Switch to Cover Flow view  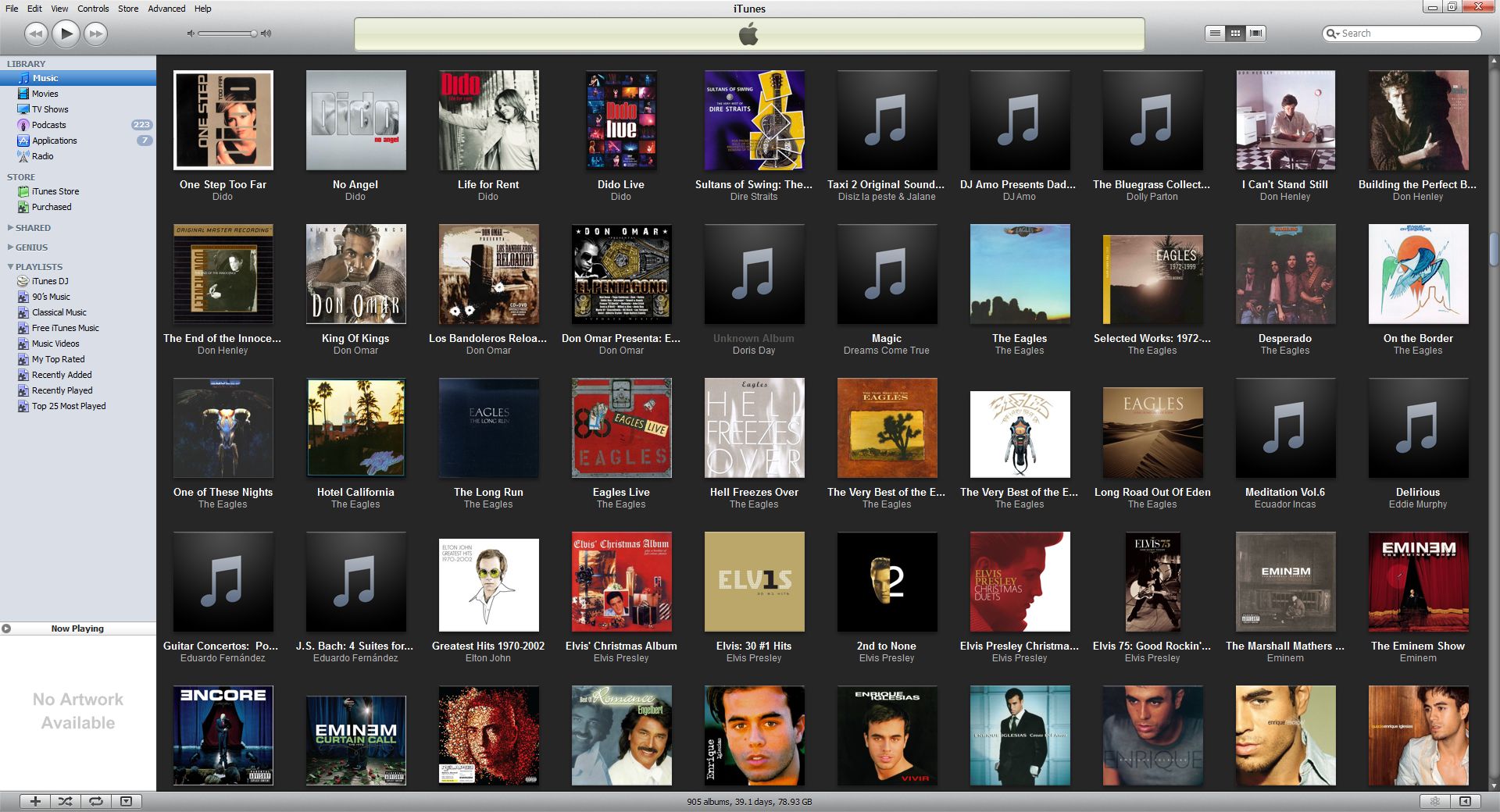click(x=1255, y=34)
